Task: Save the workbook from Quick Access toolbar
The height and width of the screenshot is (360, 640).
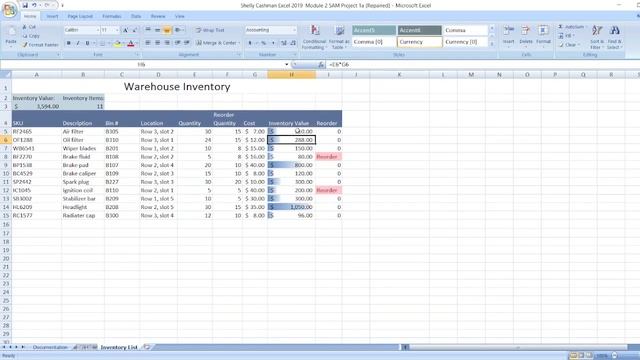Action: [25, 5]
